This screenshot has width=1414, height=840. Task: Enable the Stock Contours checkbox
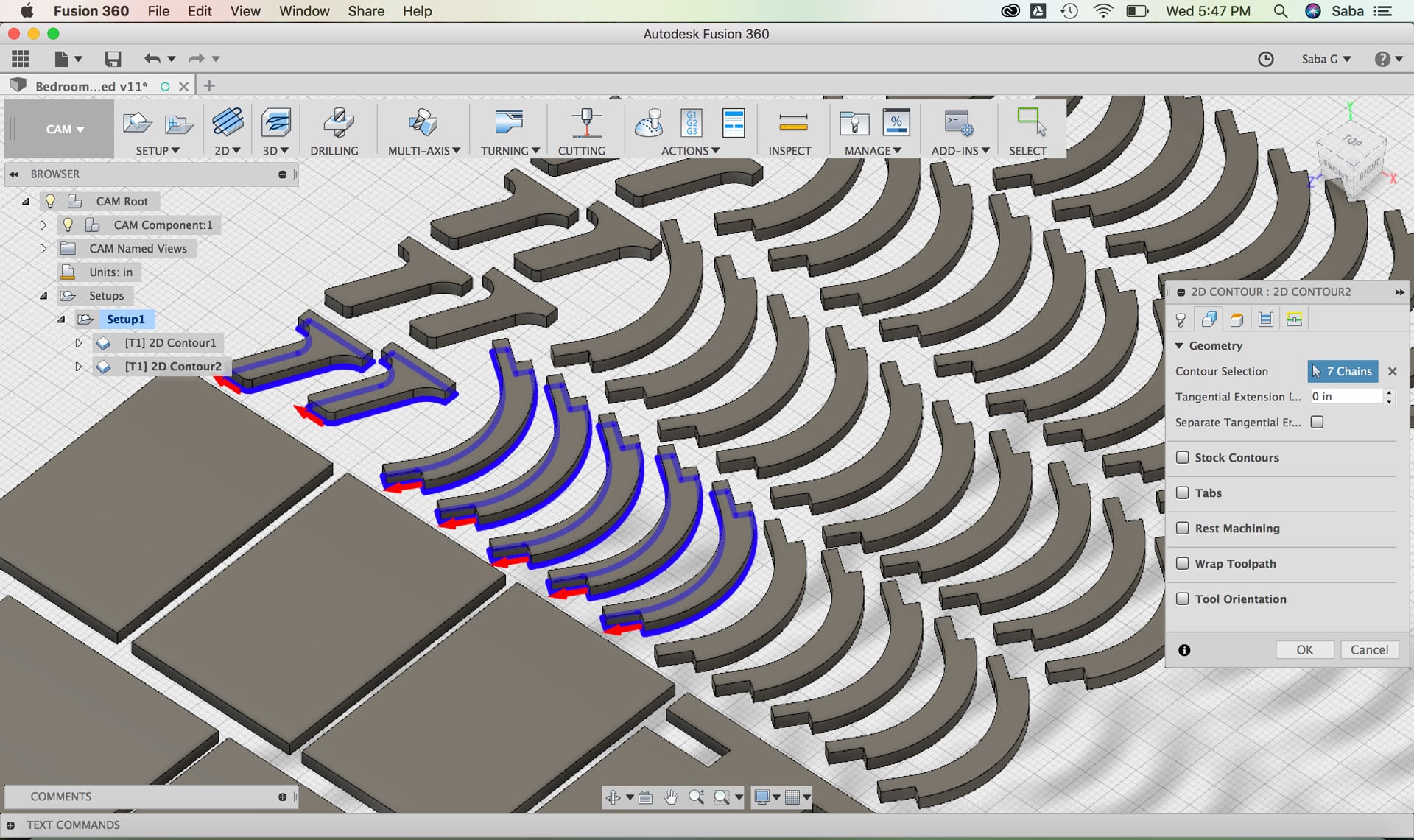pyautogui.click(x=1183, y=457)
